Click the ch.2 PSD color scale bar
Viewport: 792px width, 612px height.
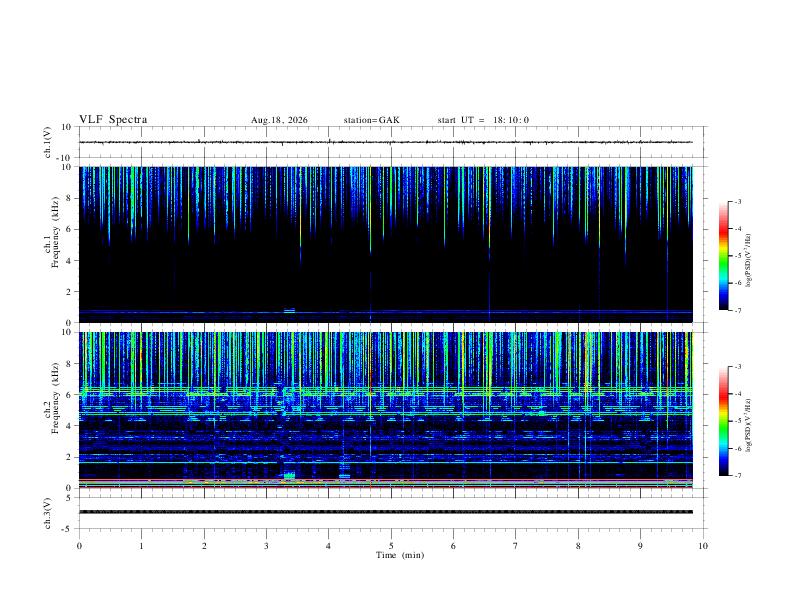click(724, 421)
